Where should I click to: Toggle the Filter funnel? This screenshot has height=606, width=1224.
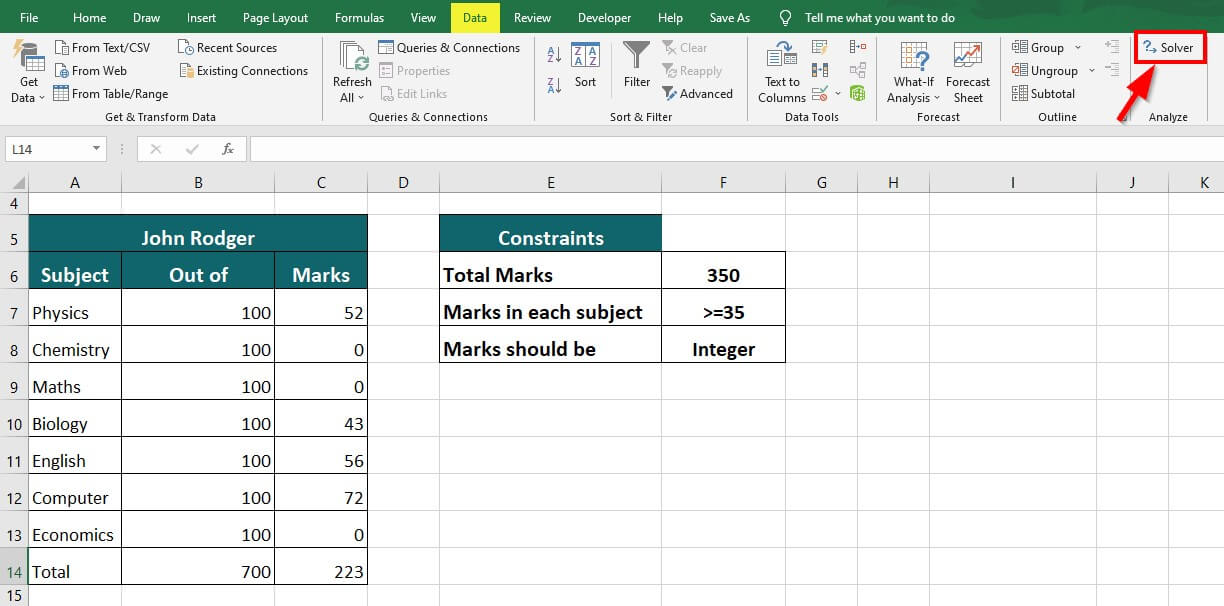(x=637, y=65)
